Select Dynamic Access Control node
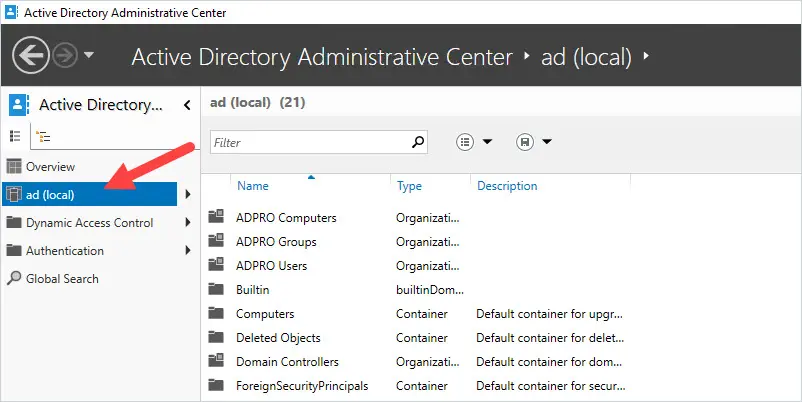 click(90, 222)
